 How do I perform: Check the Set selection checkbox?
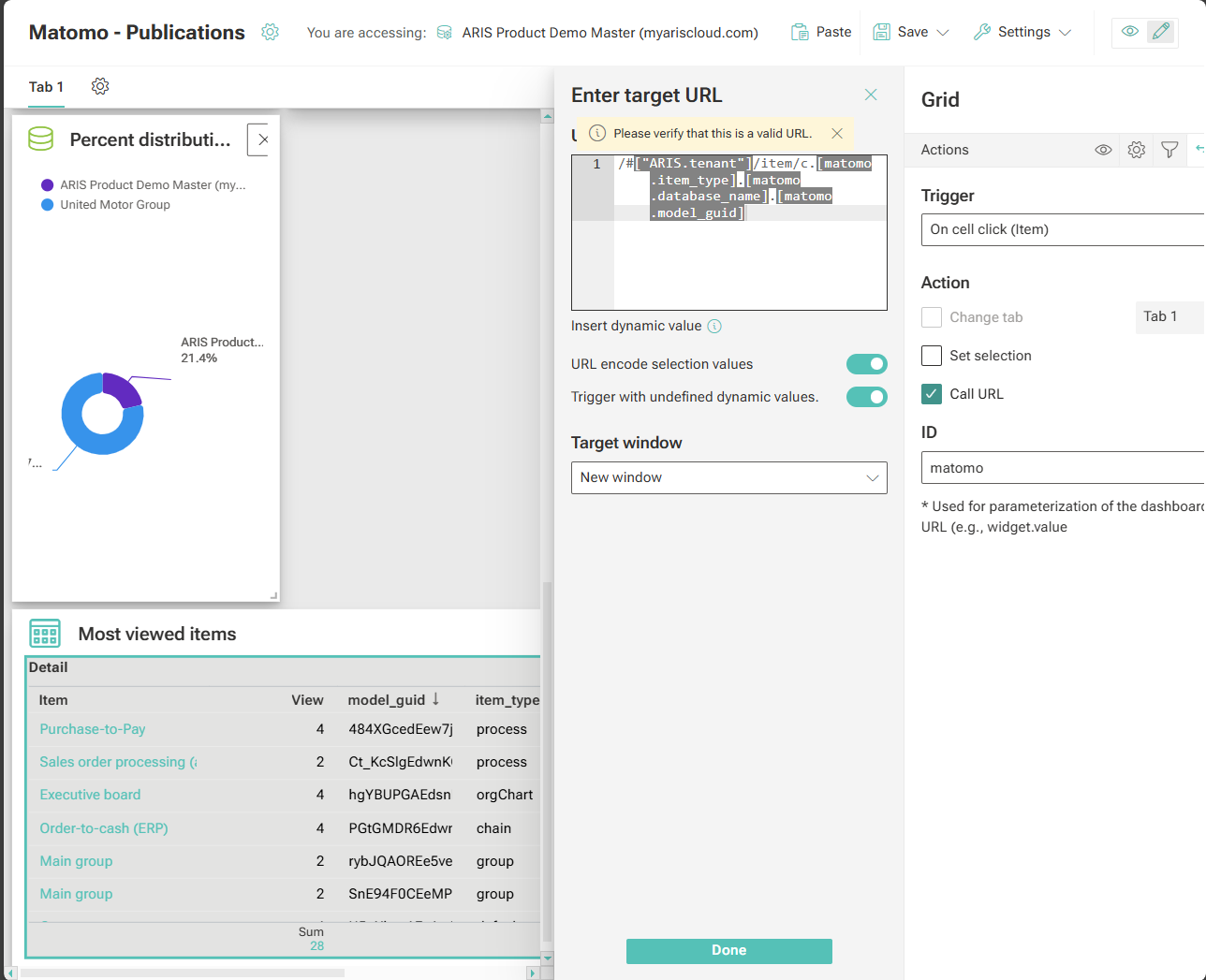pyautogui.click(x=932, y=356)
